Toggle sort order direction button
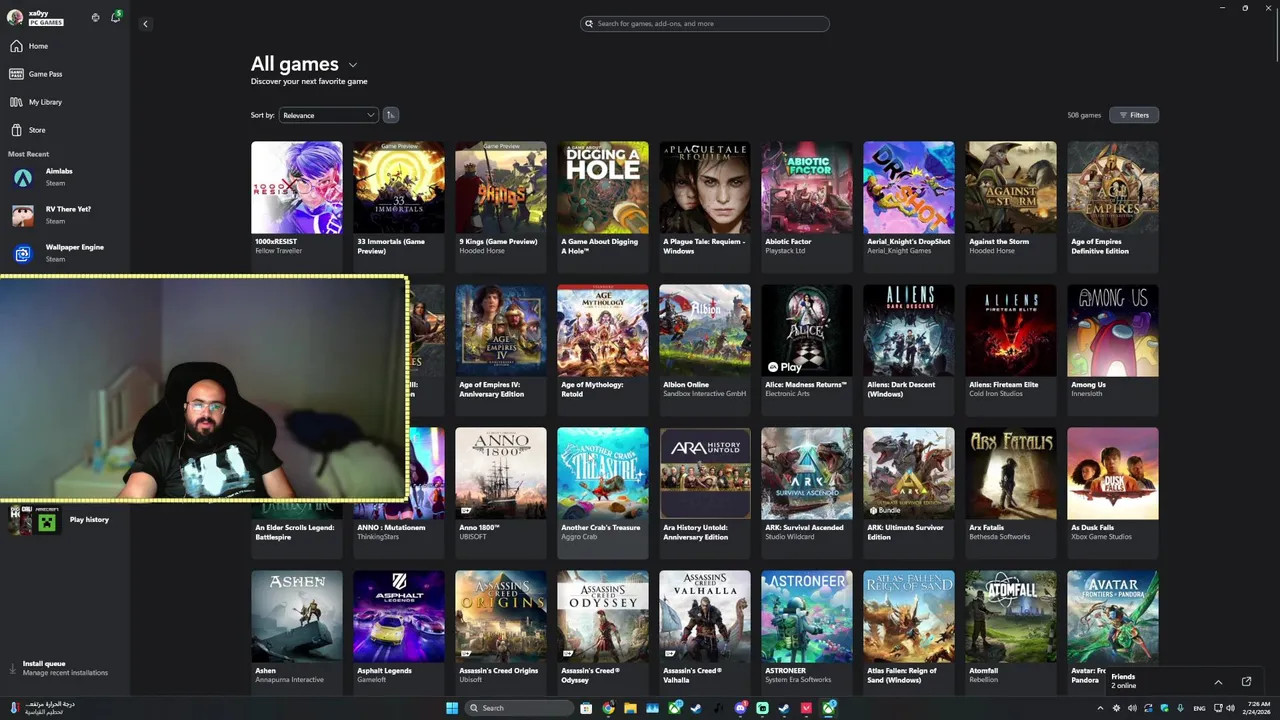The height and width of the screenshot is (720, 1280). [x=391, y=115]
